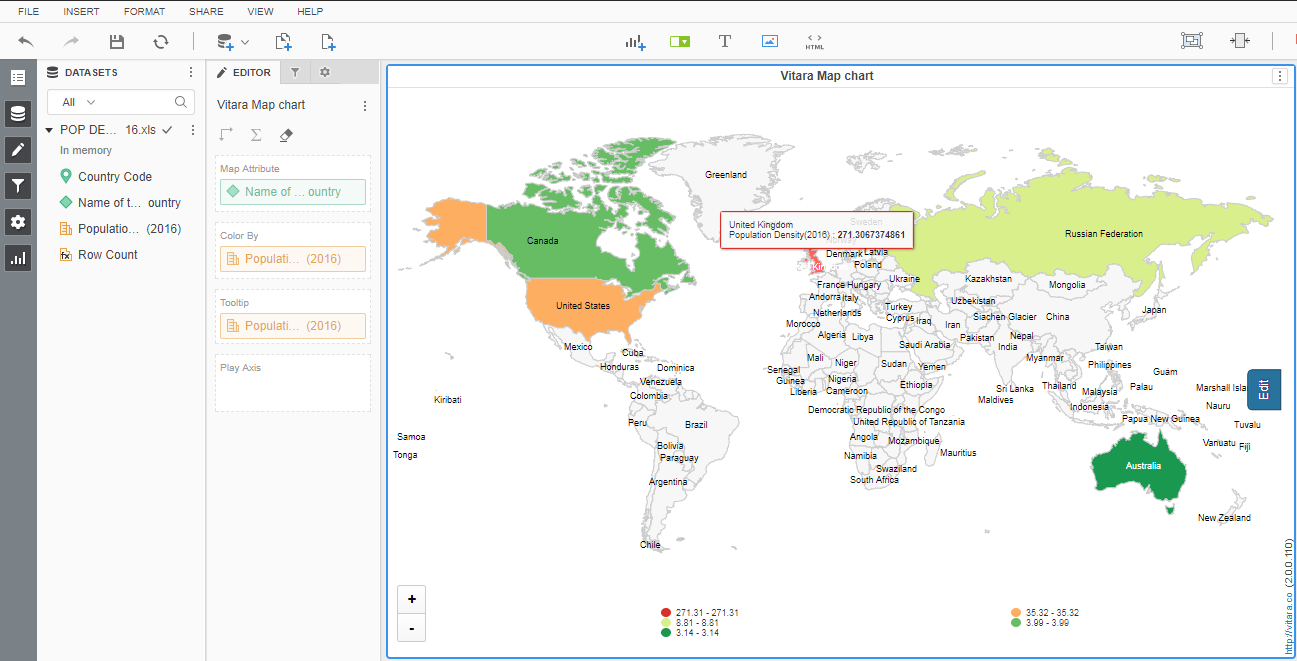Add a new chapter from toolbar
Viewport: 1297px width, 661px height.
[284, 41]
